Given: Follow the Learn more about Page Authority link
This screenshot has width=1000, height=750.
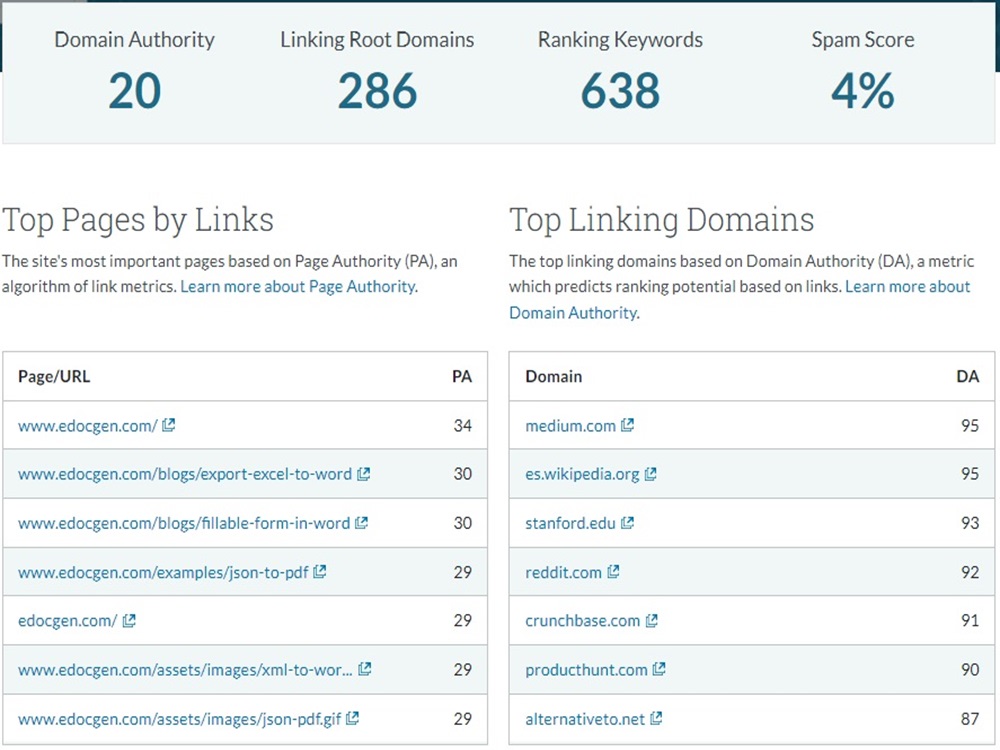Looking at the screenshot, I should 298,286.
